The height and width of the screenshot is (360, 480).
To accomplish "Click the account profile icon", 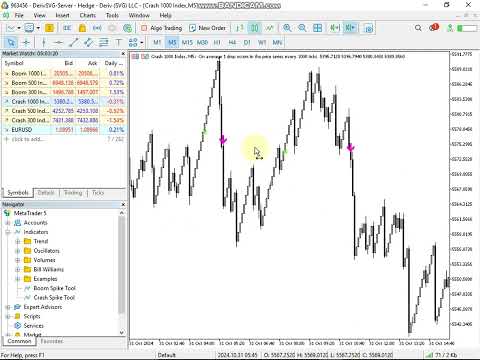I will point(450,28).
